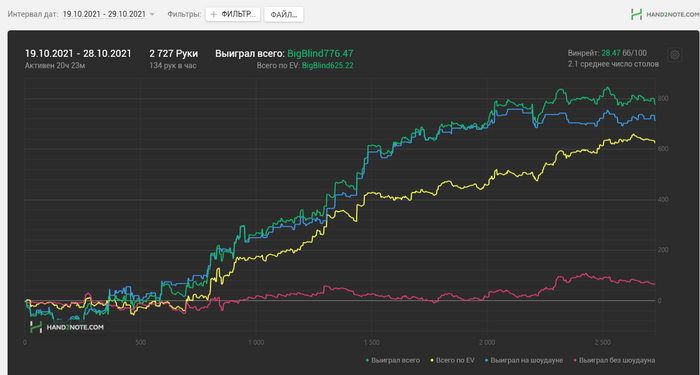This screenshot has width=700, height=375.
Task: Toggle the yellow Всего по EV legend series
Action: point(451,360)
